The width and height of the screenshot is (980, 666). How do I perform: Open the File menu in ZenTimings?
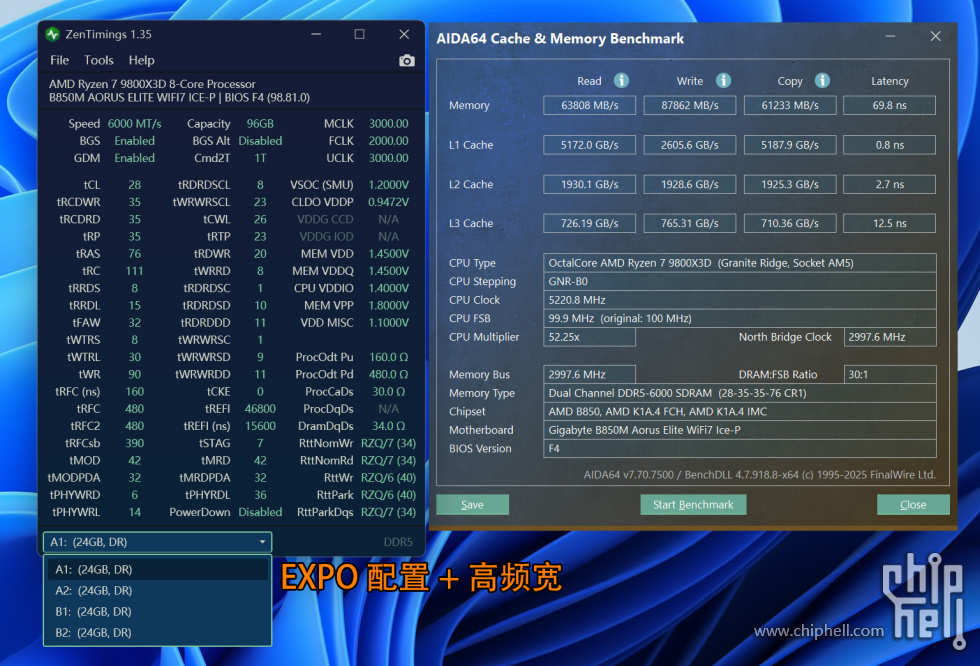click(x=59, y=60)
